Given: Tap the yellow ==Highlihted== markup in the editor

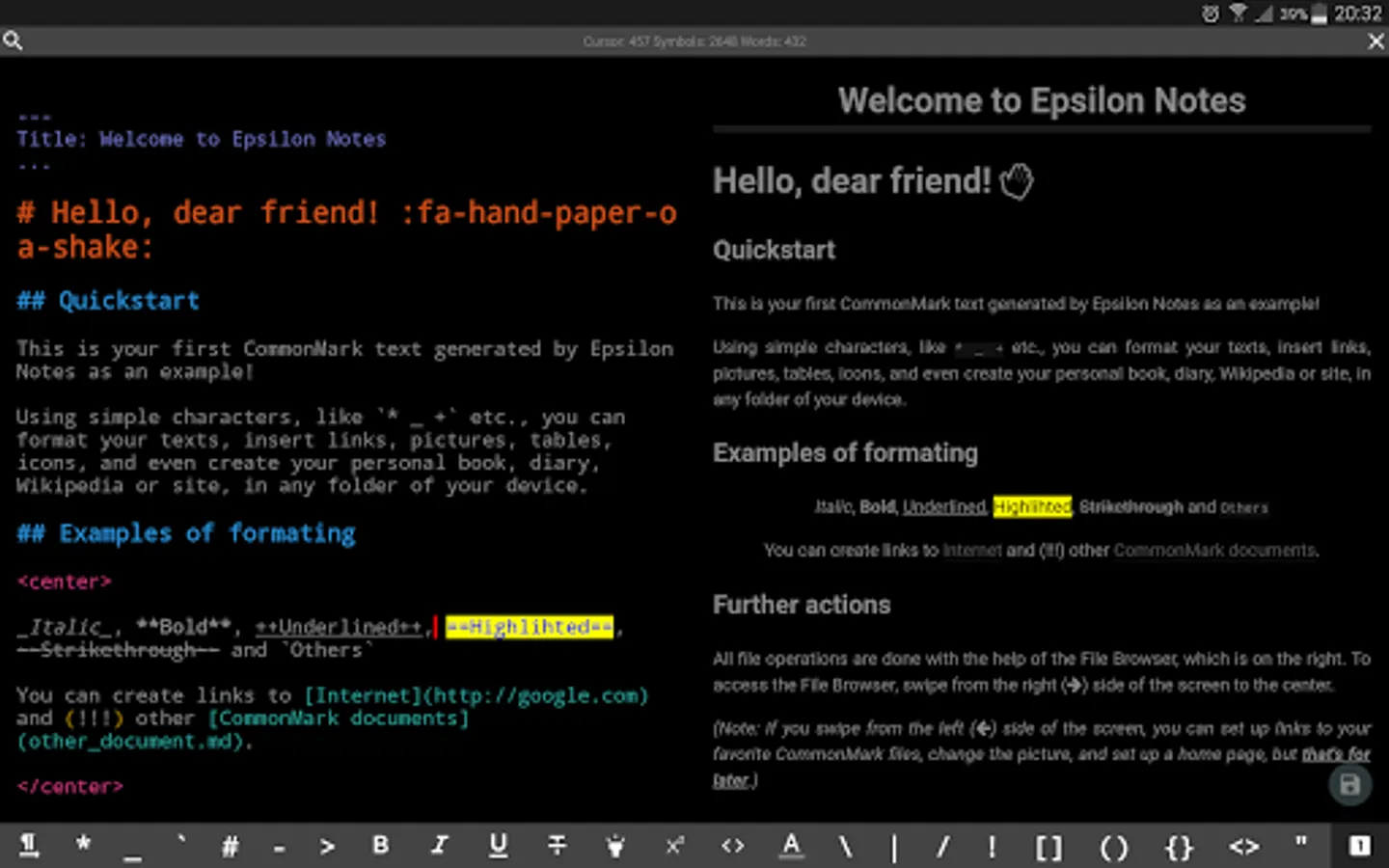Looking at the screenshot, I should tap(529, 628).
